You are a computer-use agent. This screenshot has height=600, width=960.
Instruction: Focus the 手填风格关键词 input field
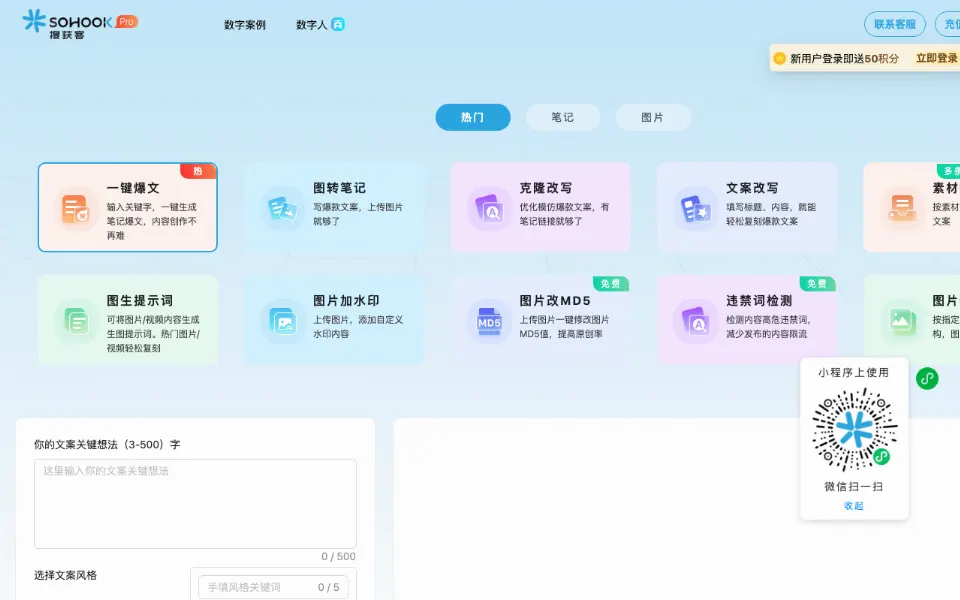point(273,587)
